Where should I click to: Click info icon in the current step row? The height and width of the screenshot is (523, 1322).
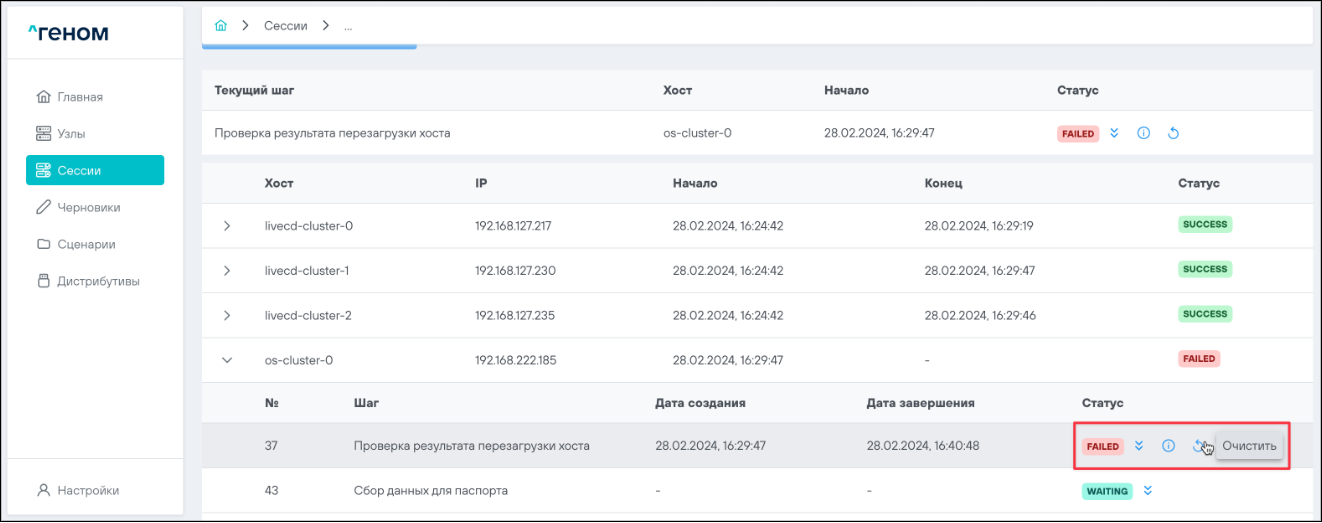point(1144,133)
